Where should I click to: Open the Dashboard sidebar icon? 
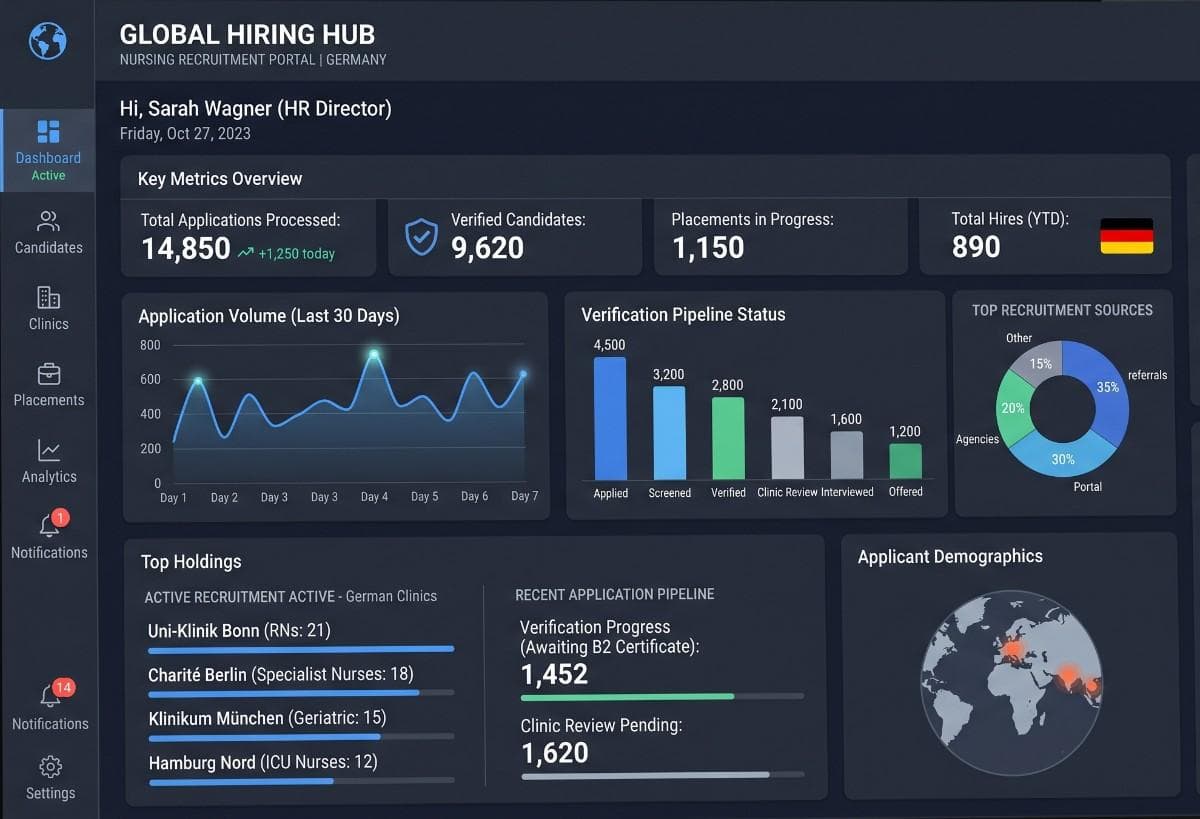[x=48, y=132]
